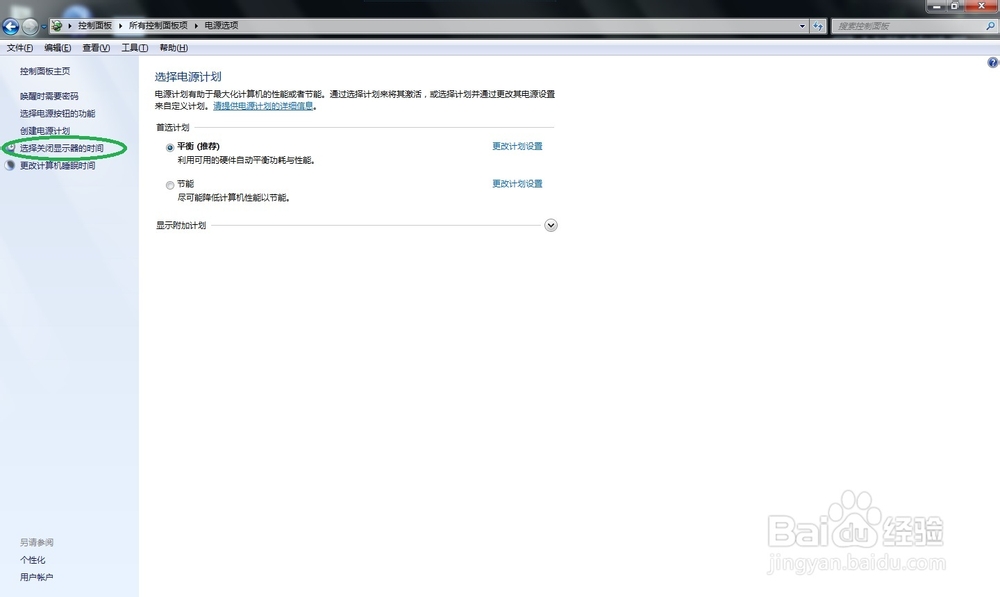Expand arrow after 所有控制面板项 breadcrumb
This screenshot has height=597, width=1000.
196,26
